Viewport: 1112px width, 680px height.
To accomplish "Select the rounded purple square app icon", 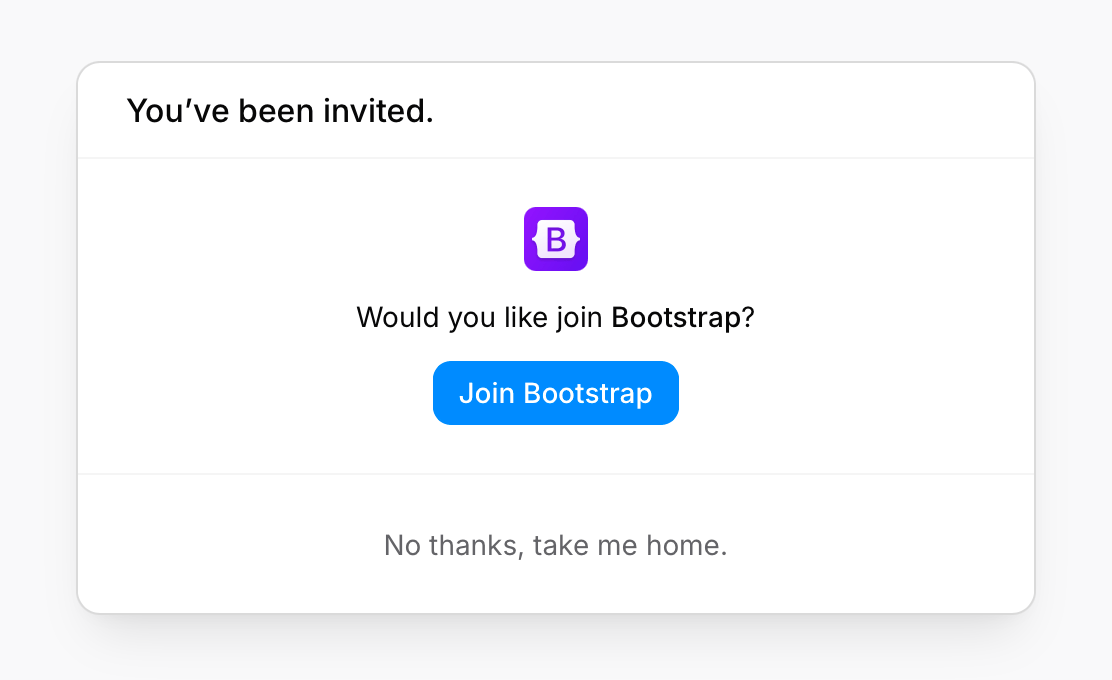I will (555, 239).
